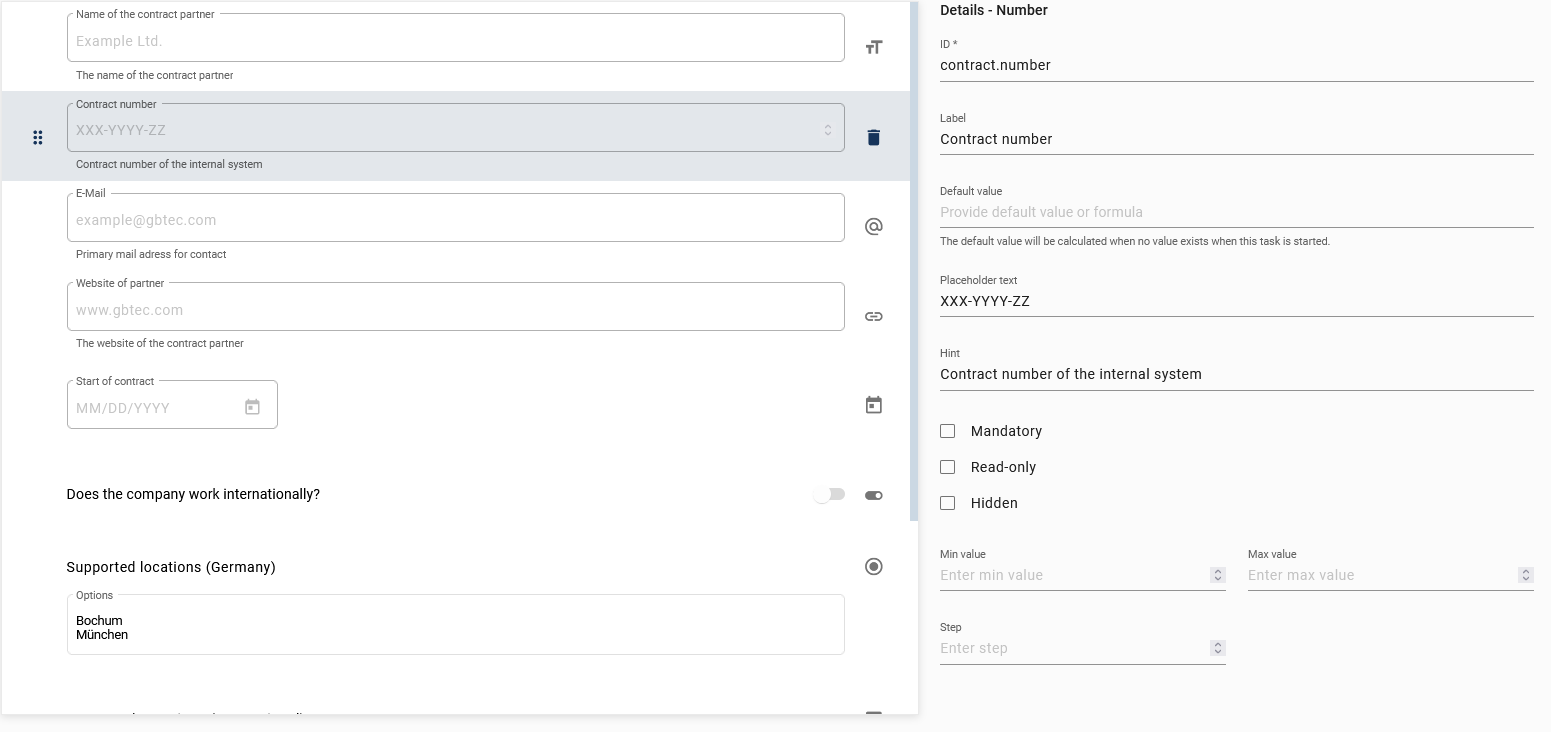Click the 'Primary mail adress for contact' hint
1551x732 pixels.
[151, 254]
